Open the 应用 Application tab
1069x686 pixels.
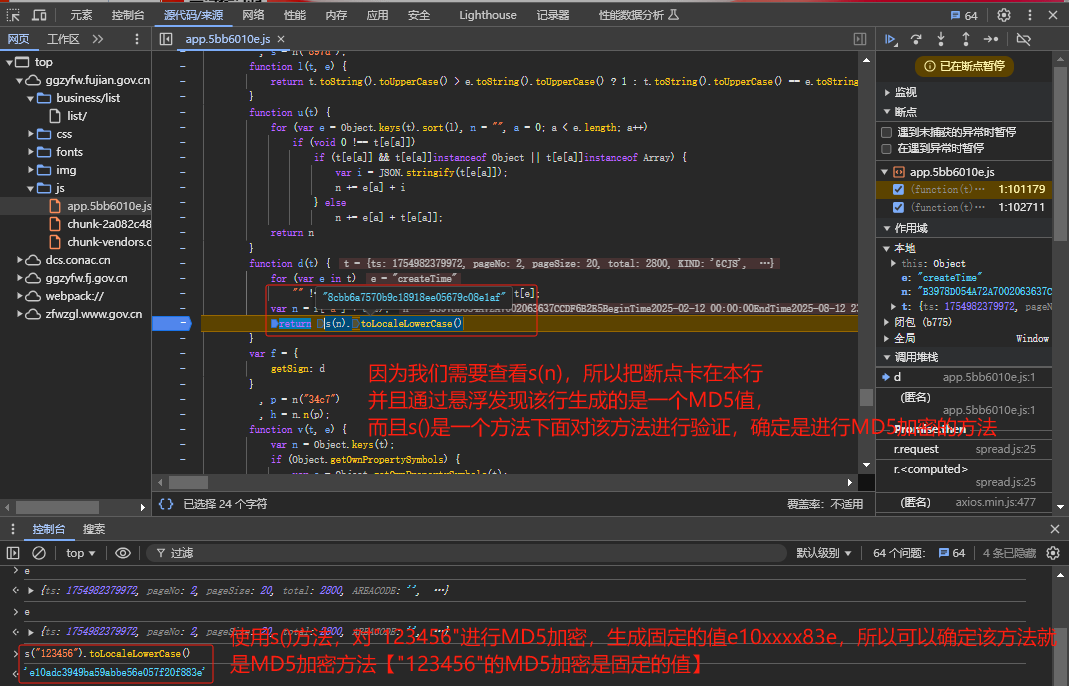click(x=377, y=15)
